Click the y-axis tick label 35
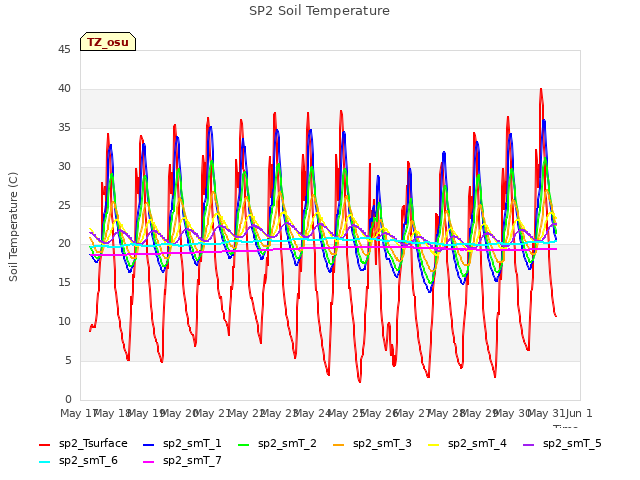 pos(64,127)
